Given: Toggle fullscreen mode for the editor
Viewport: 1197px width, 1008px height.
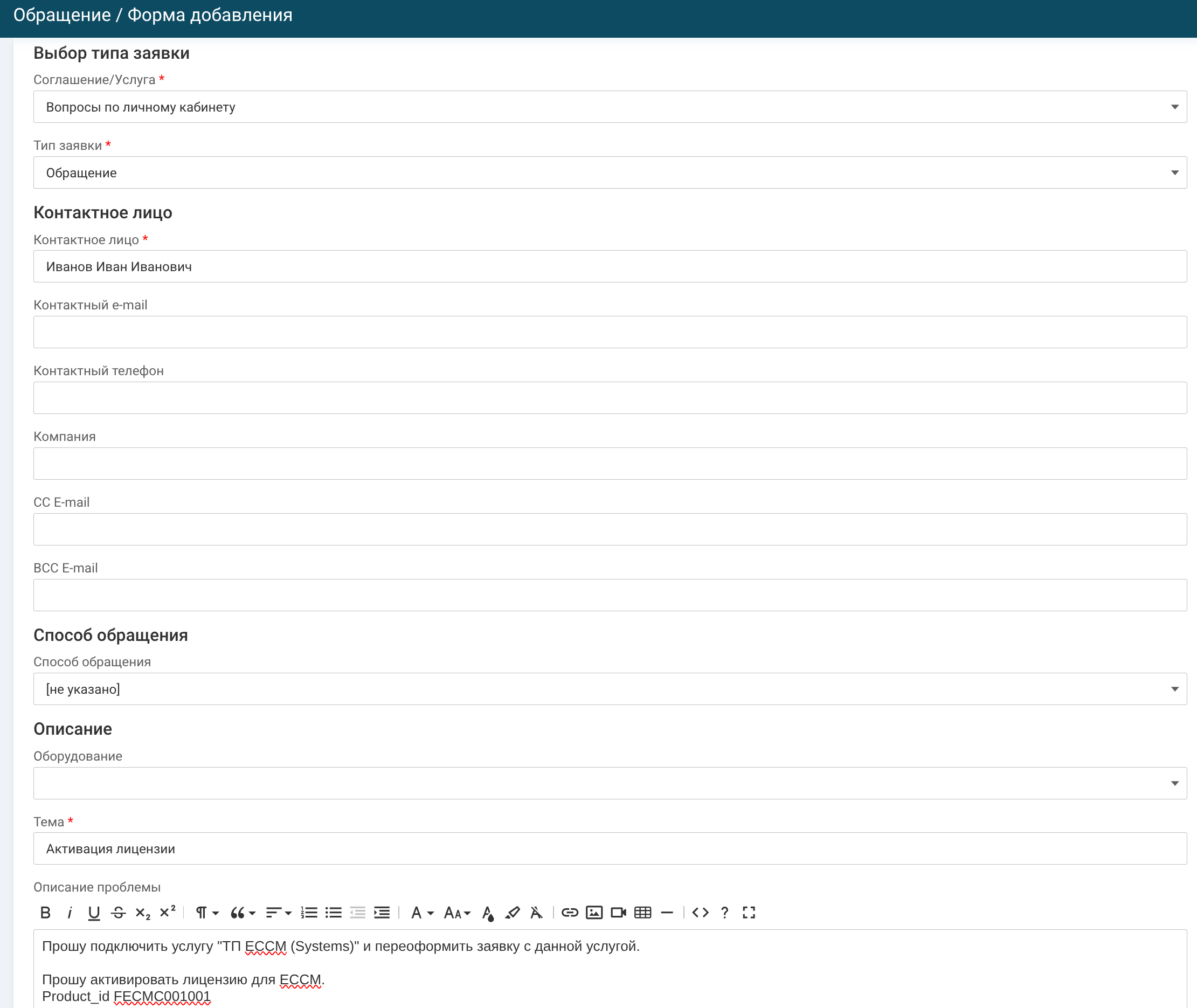Looking at the screenshot, I should tap(749, 913).
